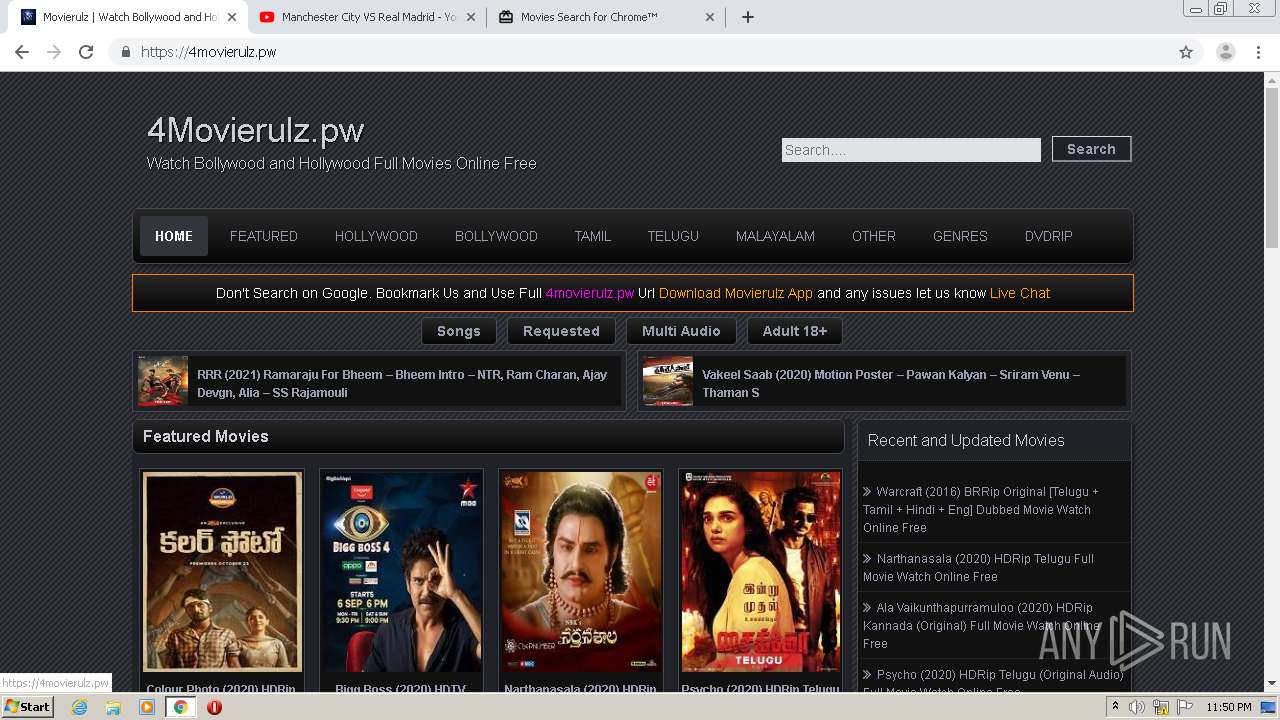Open a new tab with plus button
Viewport: 1280px width, 720px height.
(x=747, y=17)
